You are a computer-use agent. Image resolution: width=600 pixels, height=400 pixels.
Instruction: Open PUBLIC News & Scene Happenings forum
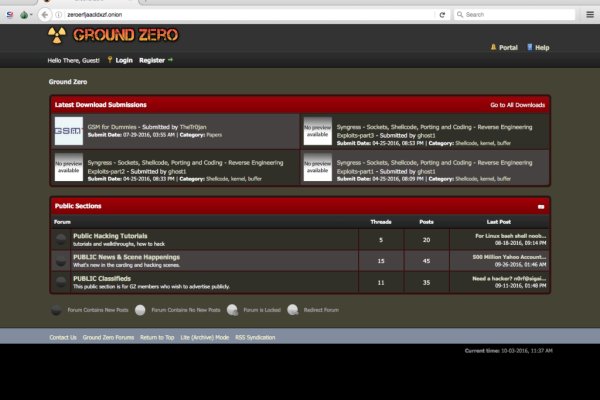[x=126, y=256]
